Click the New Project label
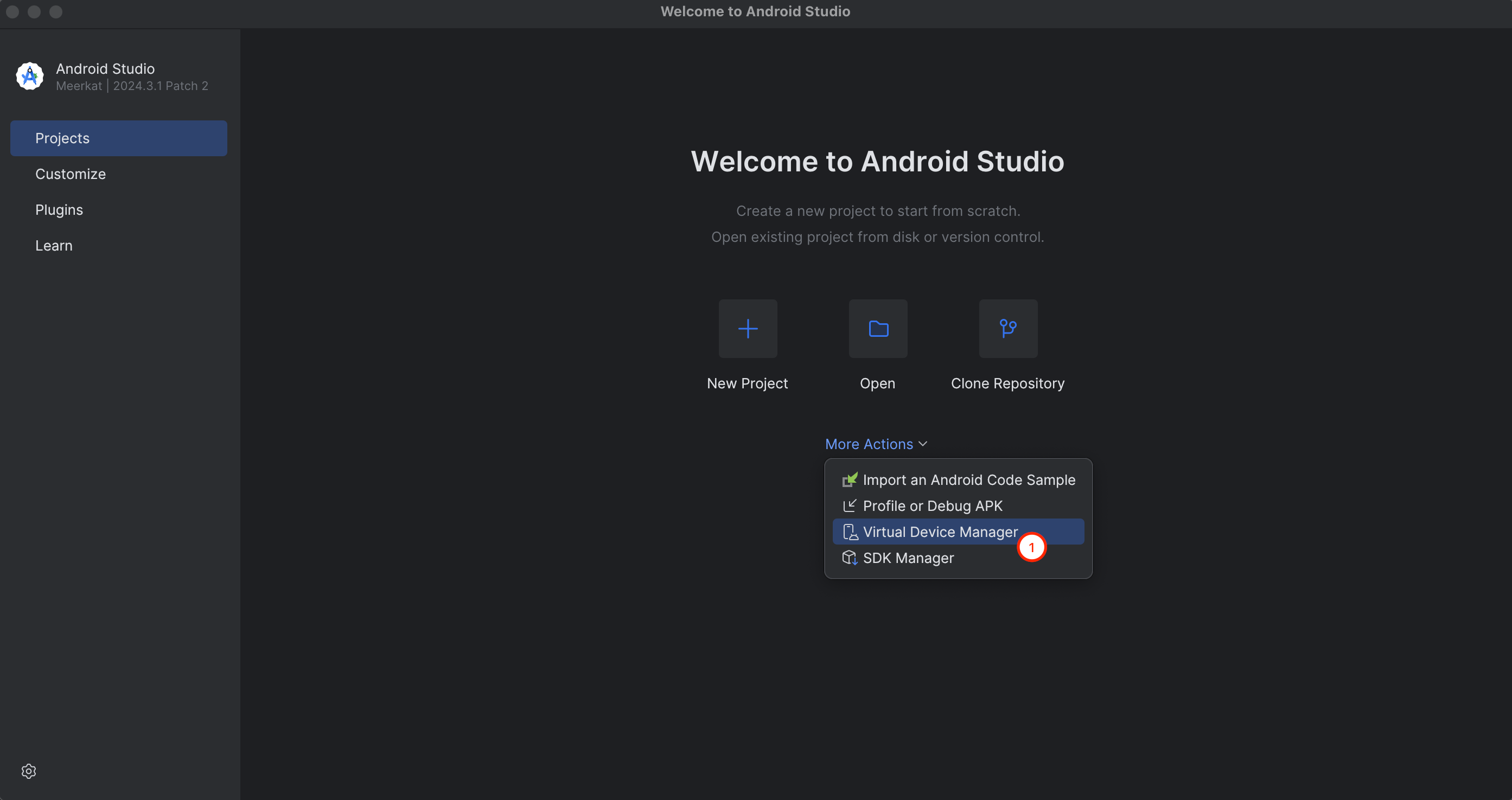1512x800 pixels. pos(747,383)
